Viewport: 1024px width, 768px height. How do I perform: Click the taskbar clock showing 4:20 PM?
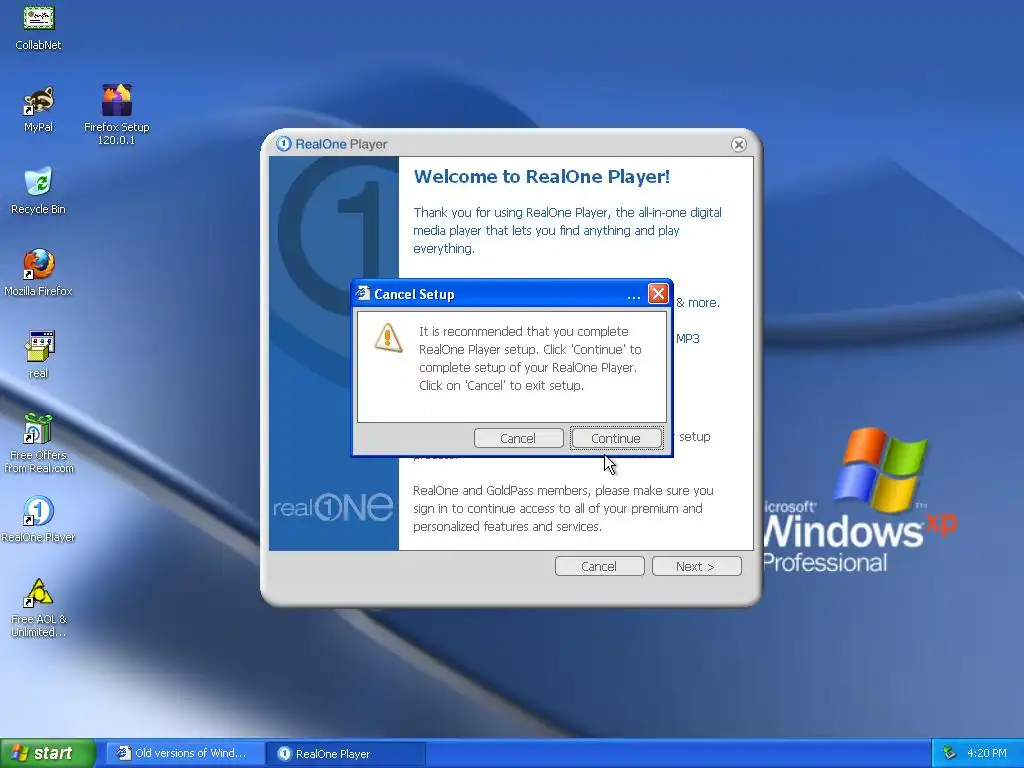click(986, 753)
